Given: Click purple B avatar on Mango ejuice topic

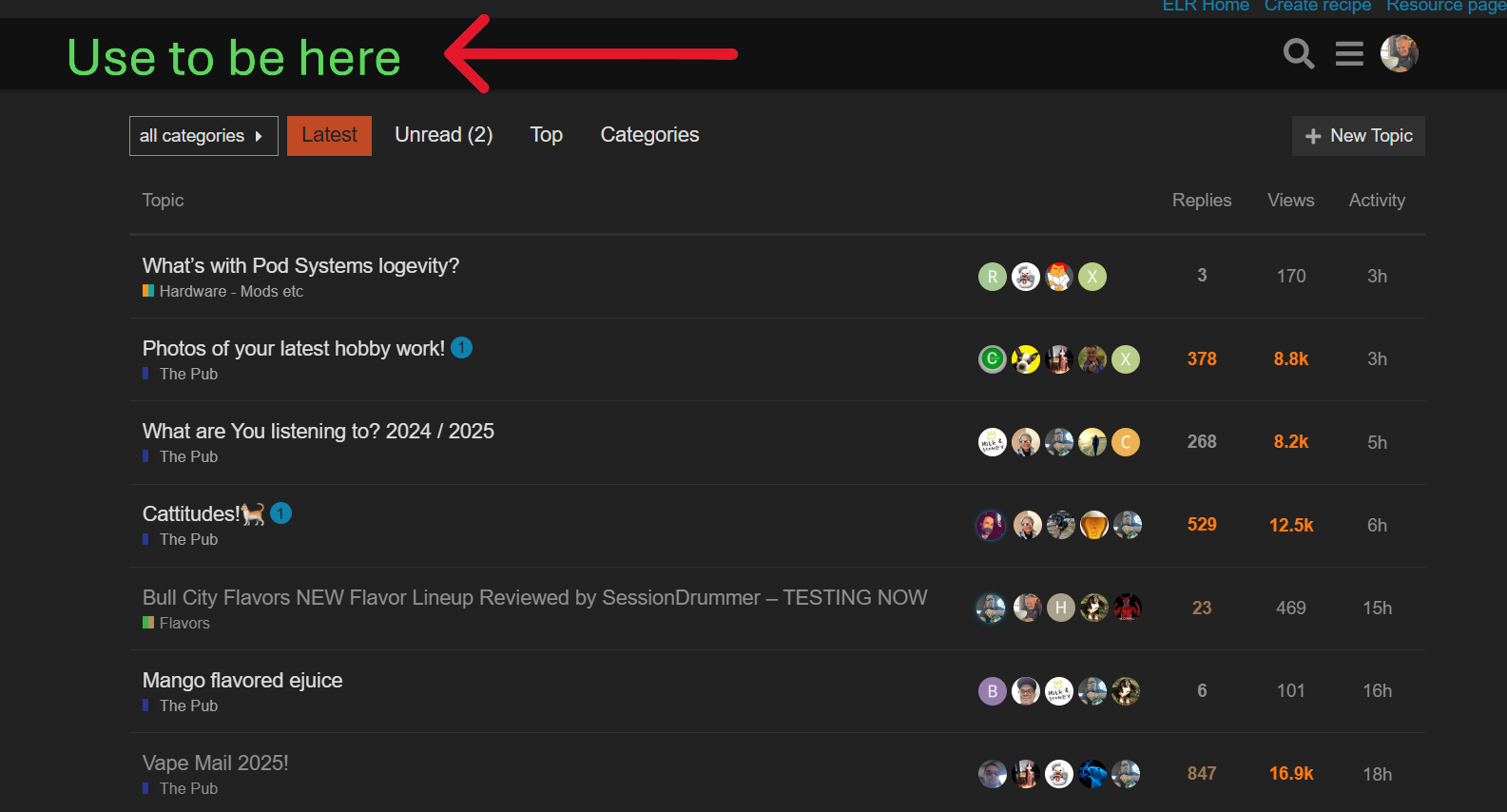Looking at the screenshot, I should (992, 691).
